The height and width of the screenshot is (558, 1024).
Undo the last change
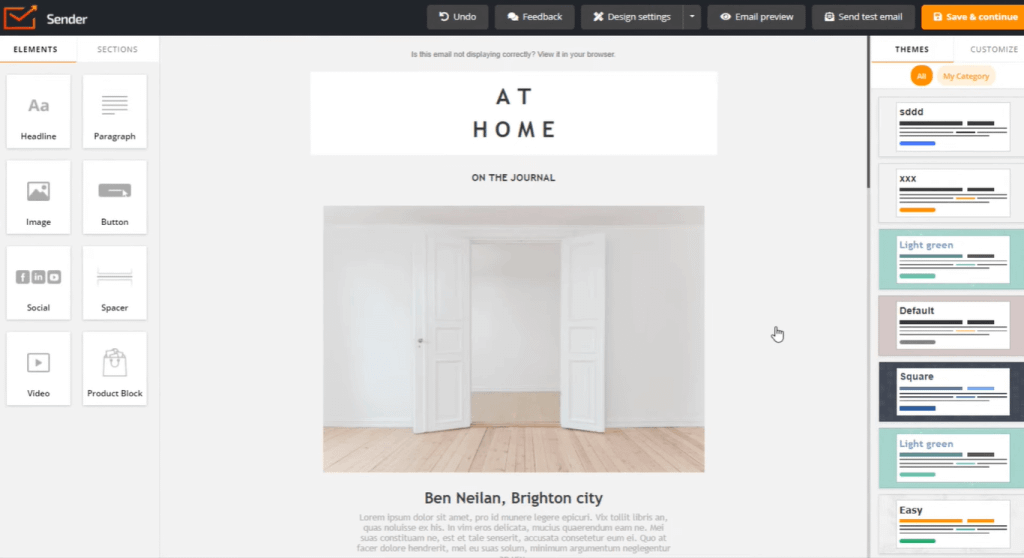coord(457,17)
